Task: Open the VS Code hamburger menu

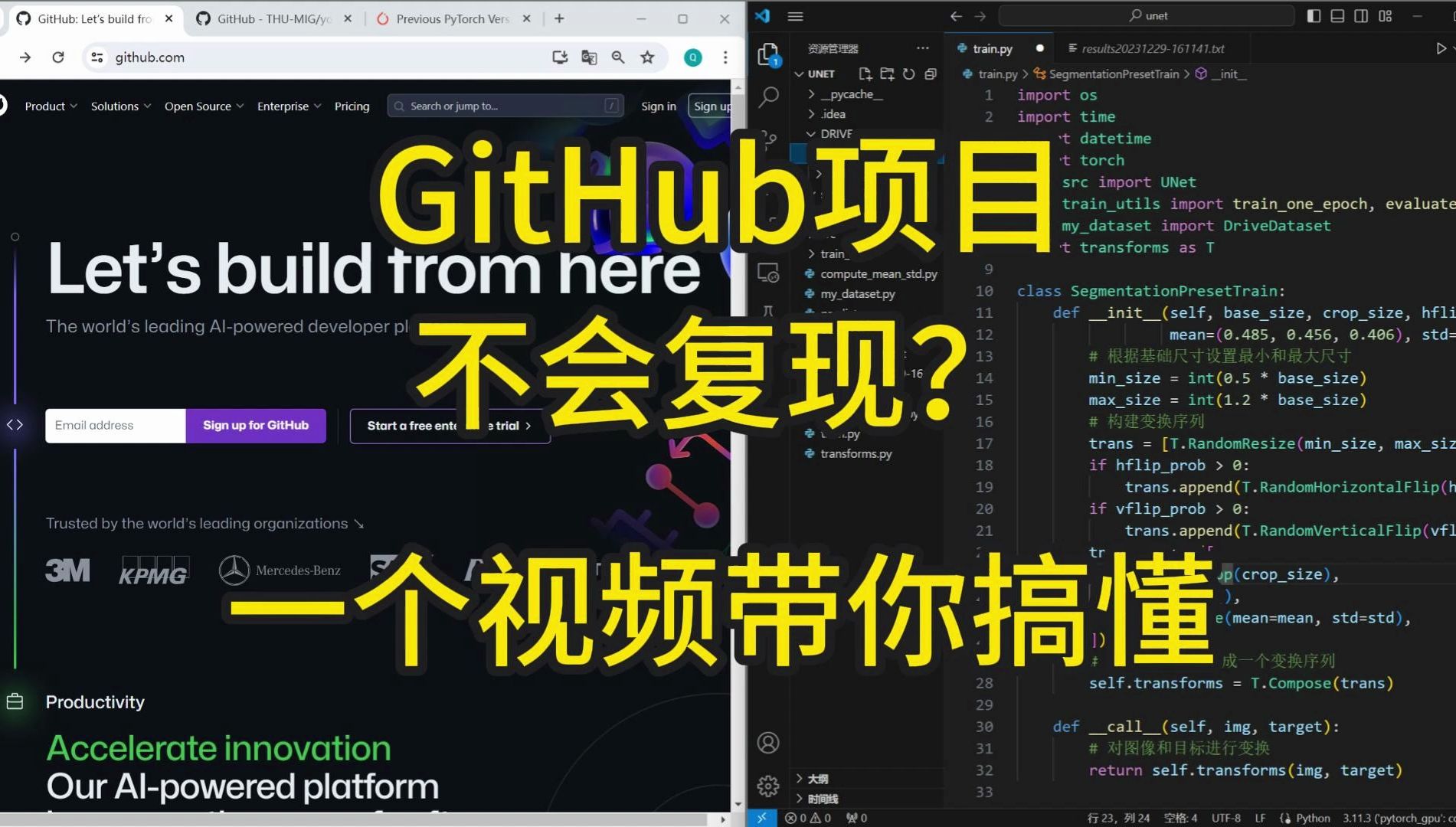Action: click(796, 16)
